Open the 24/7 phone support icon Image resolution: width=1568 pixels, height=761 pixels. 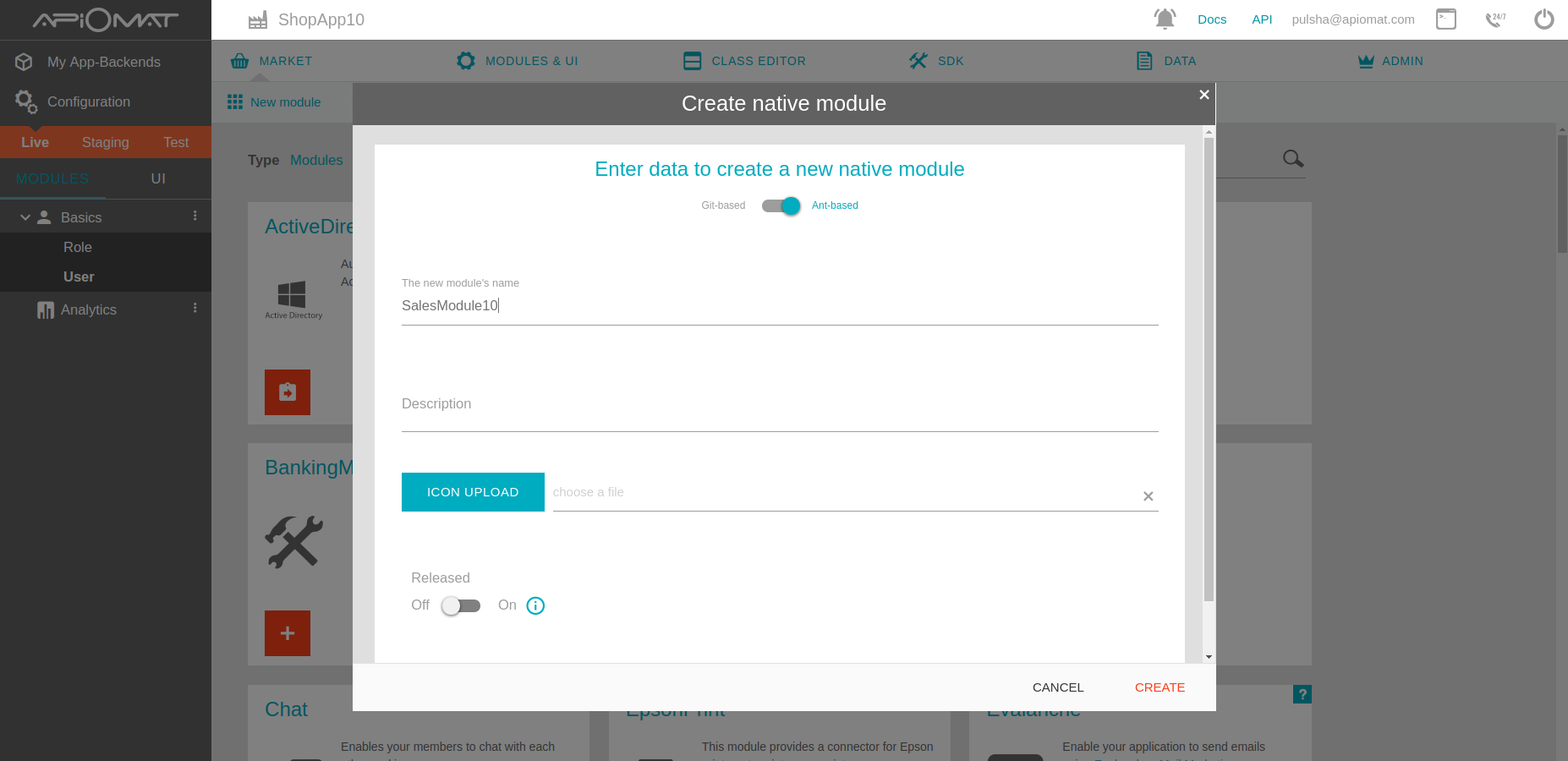point(1495,19)
